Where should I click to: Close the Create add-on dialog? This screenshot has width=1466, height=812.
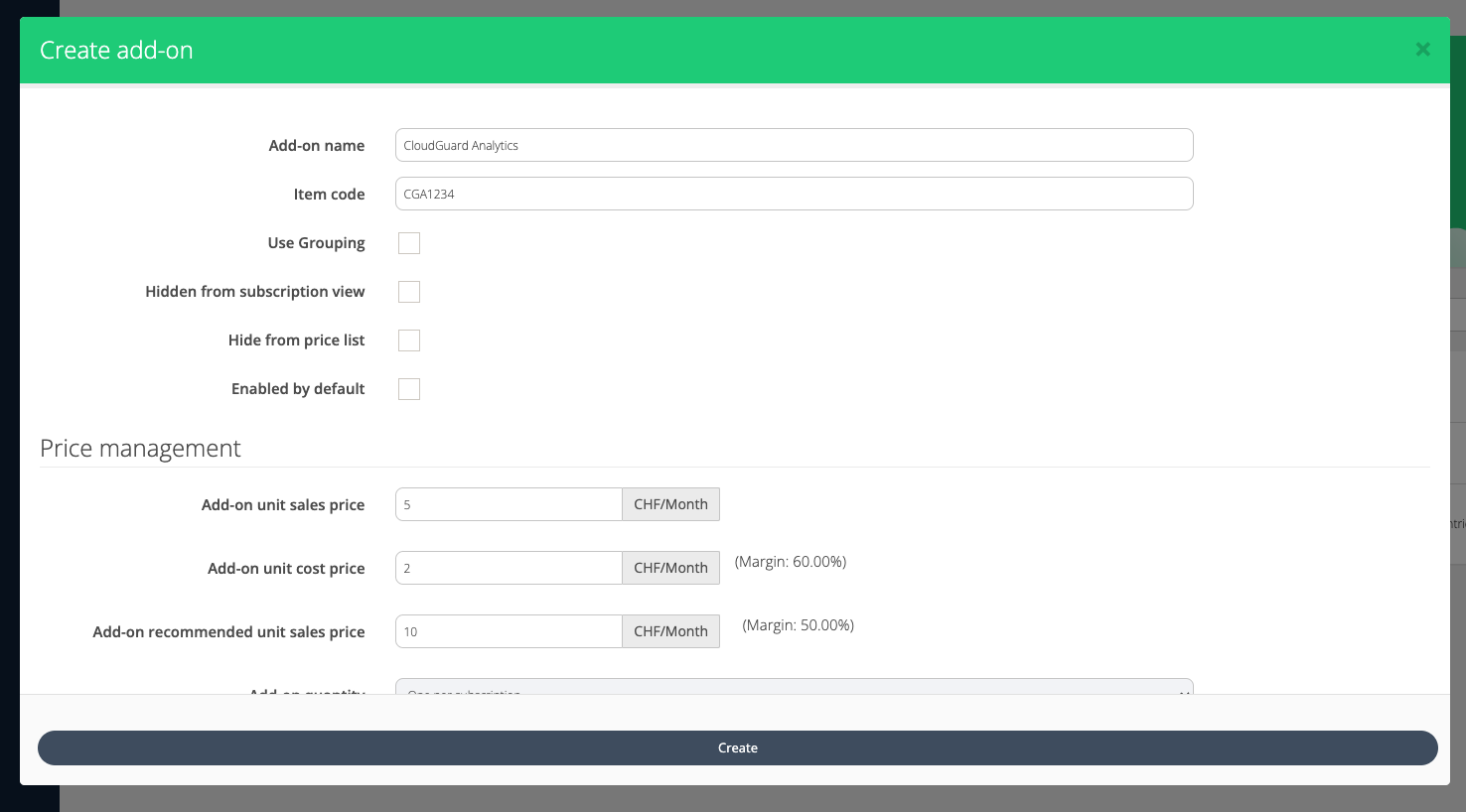(1422, 50)
